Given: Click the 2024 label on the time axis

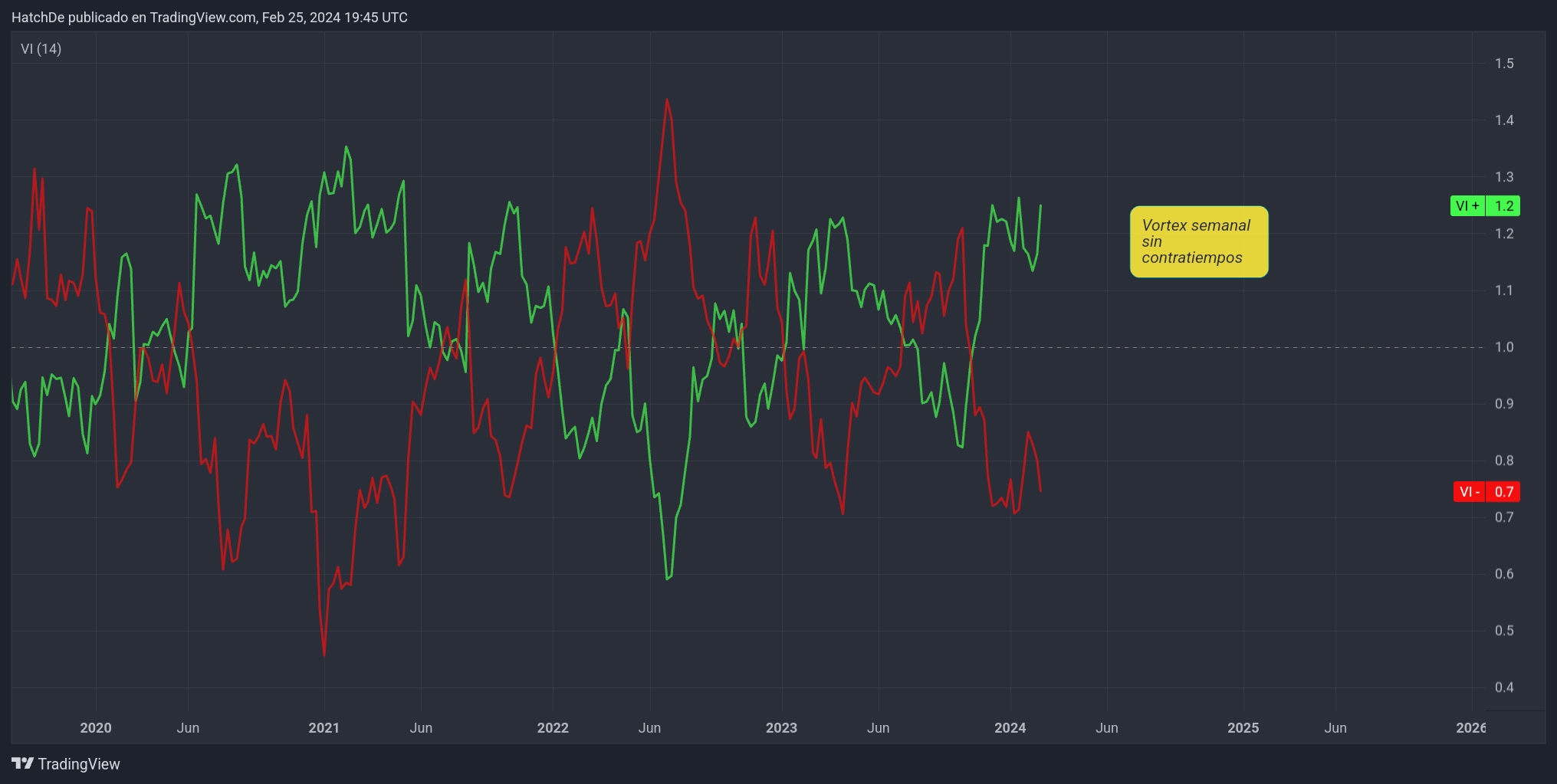Looking at the screenshot, I should tap(1010, 728).
